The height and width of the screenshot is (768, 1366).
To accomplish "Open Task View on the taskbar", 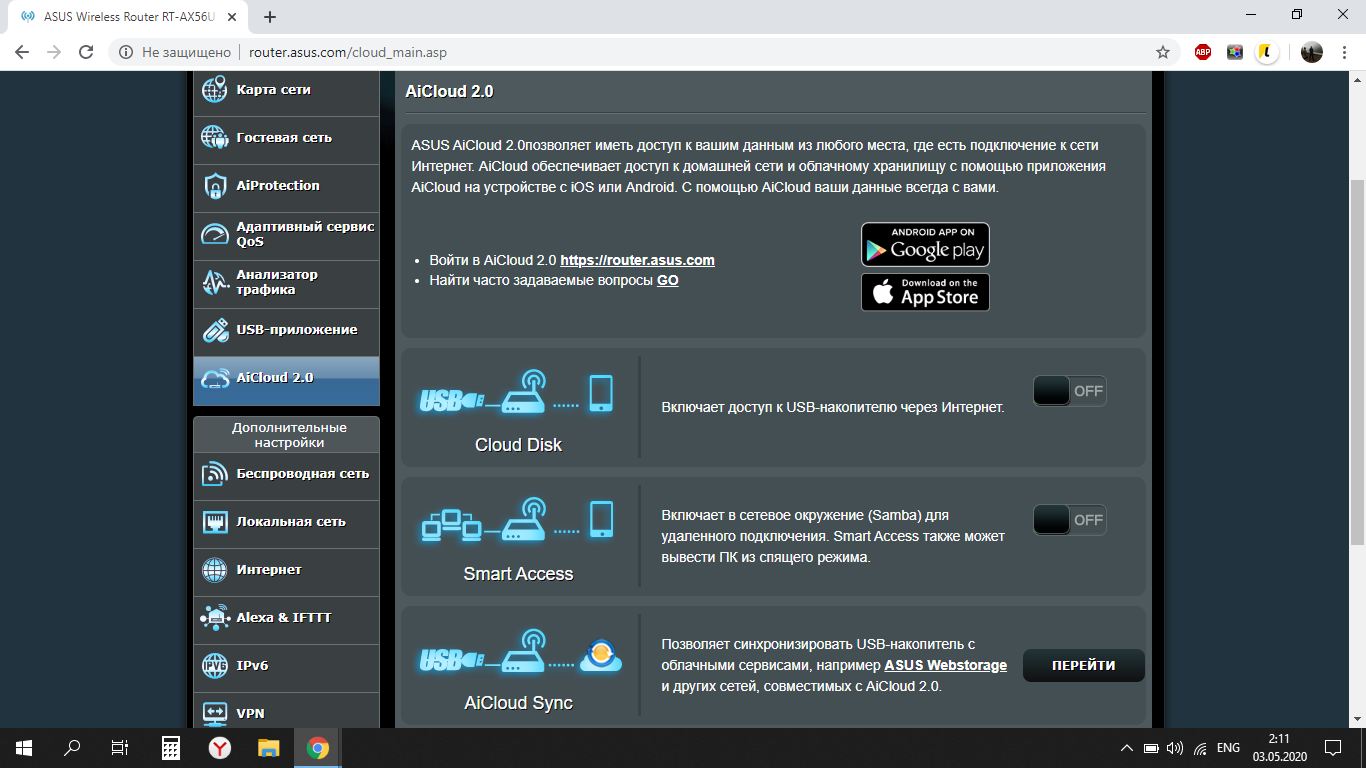I will (120, 747).
